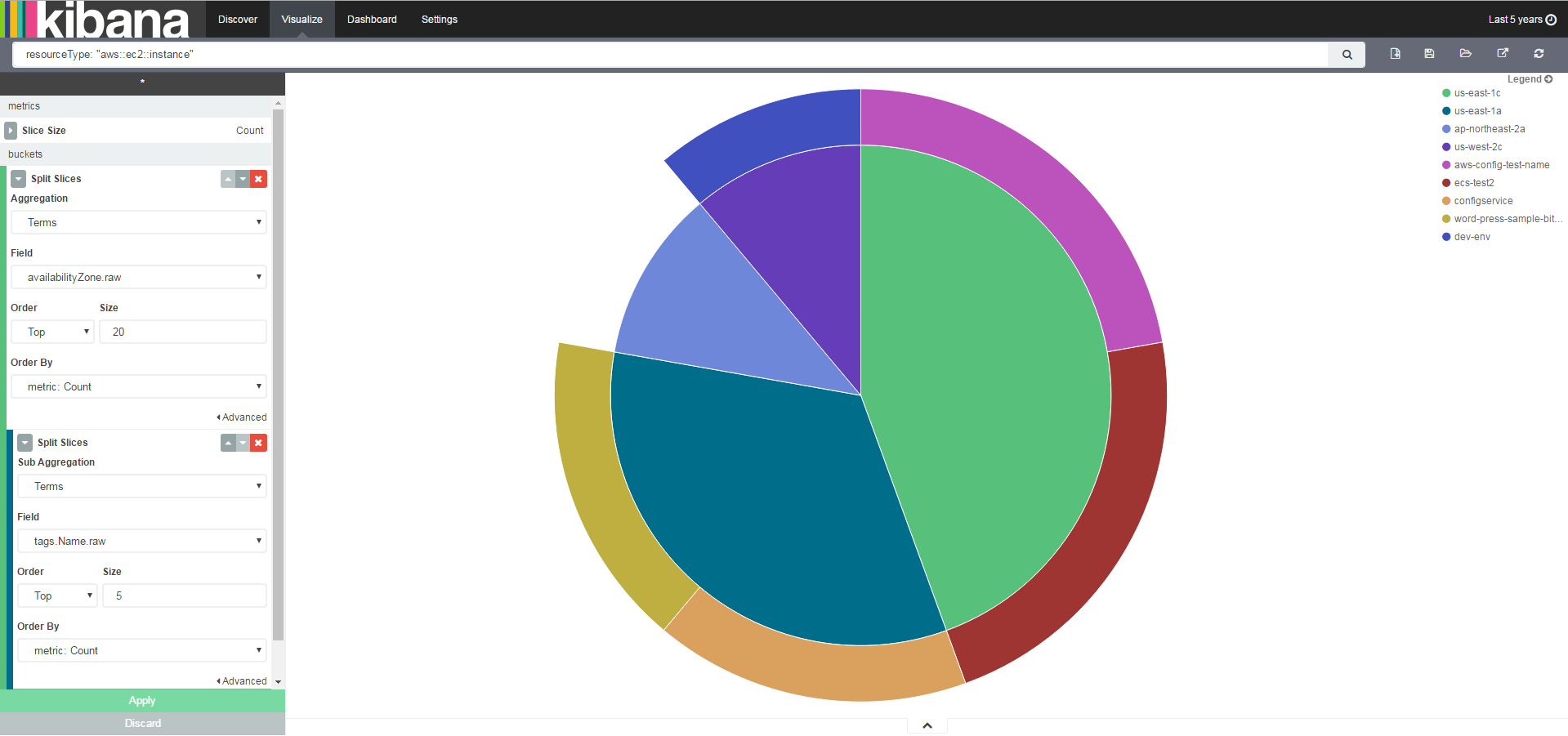Open a saved visualization with the folder icon

[x=1465, y=53]
